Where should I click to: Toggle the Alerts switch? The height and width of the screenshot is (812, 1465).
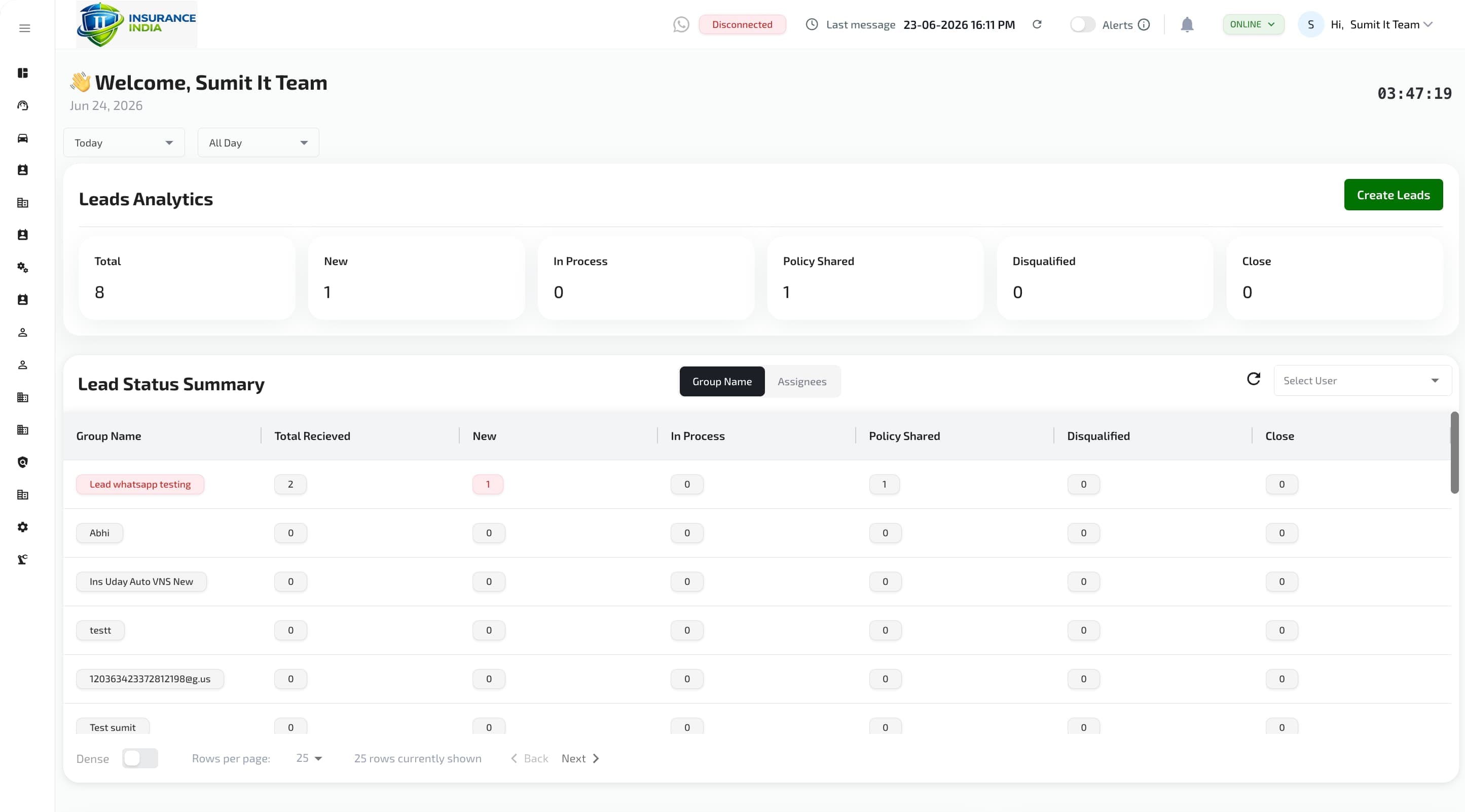click(1082, 24)
